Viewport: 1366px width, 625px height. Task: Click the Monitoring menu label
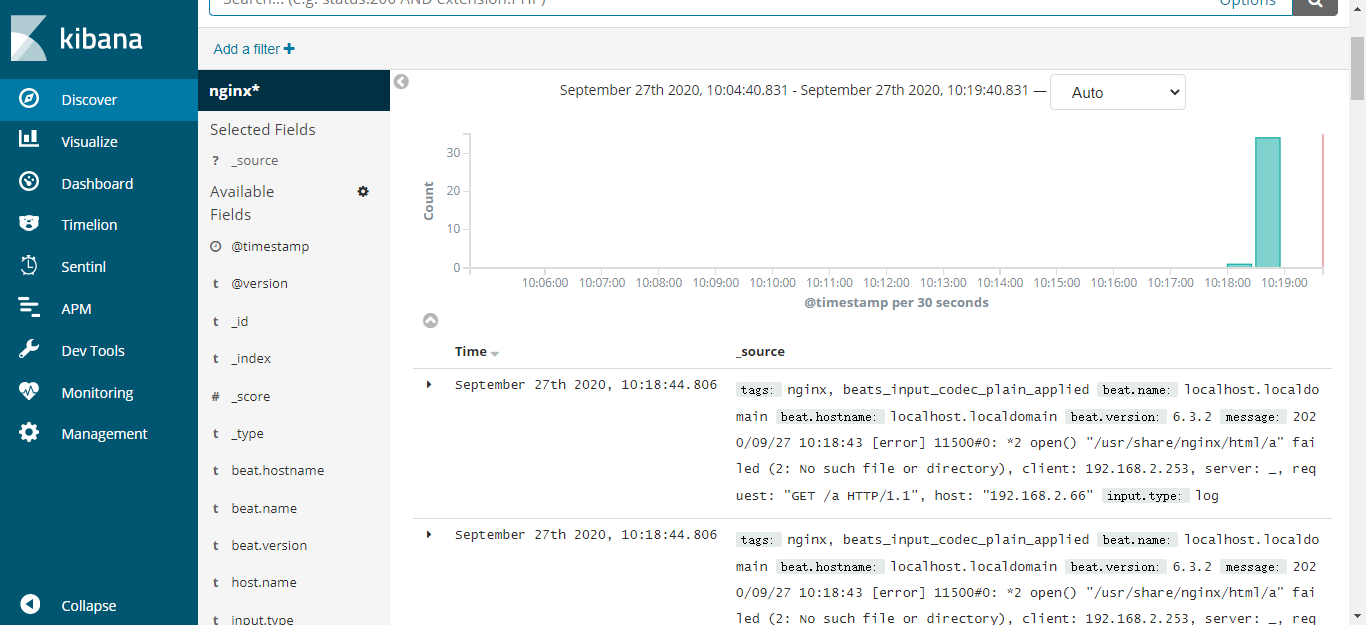point(97,393)
